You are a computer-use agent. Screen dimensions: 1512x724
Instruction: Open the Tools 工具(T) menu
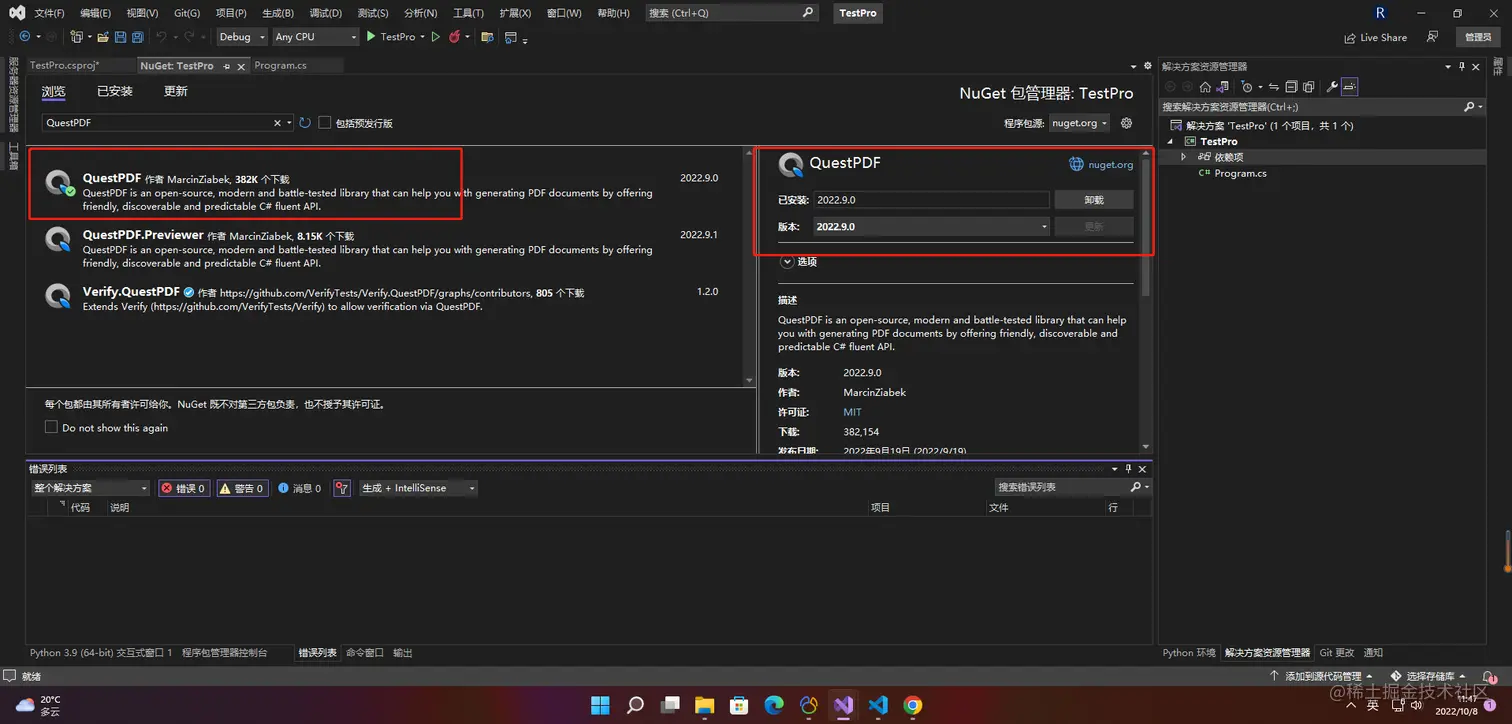pos(468,13)
